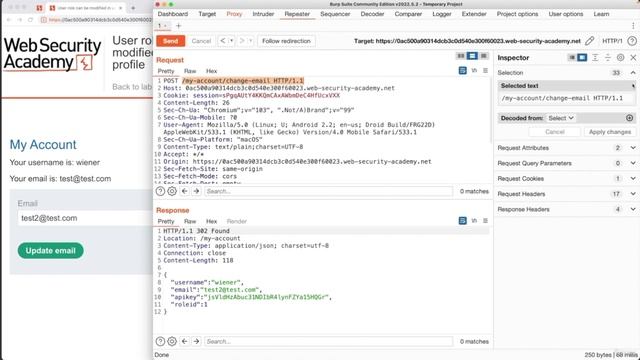Switch to the Decoder tab
The image size is (640, 360).
(x=372, y=14)
